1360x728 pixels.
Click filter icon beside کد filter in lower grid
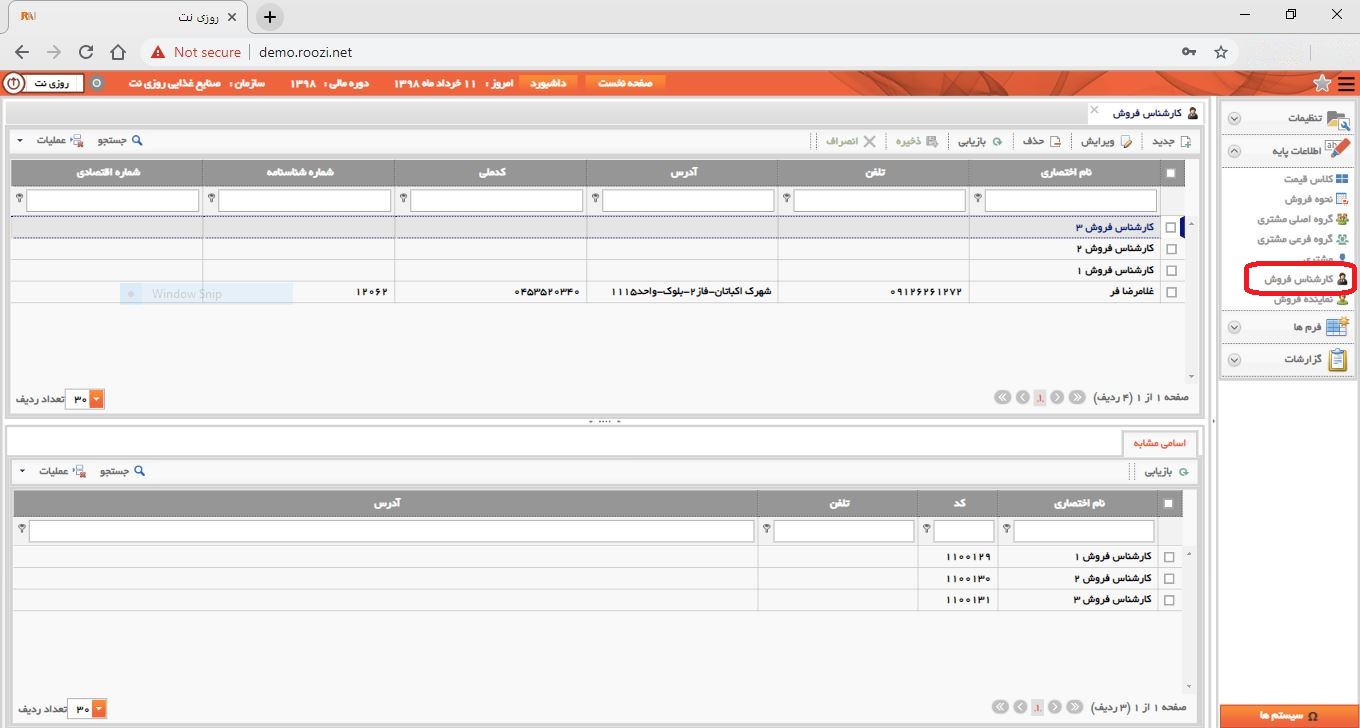926,528
